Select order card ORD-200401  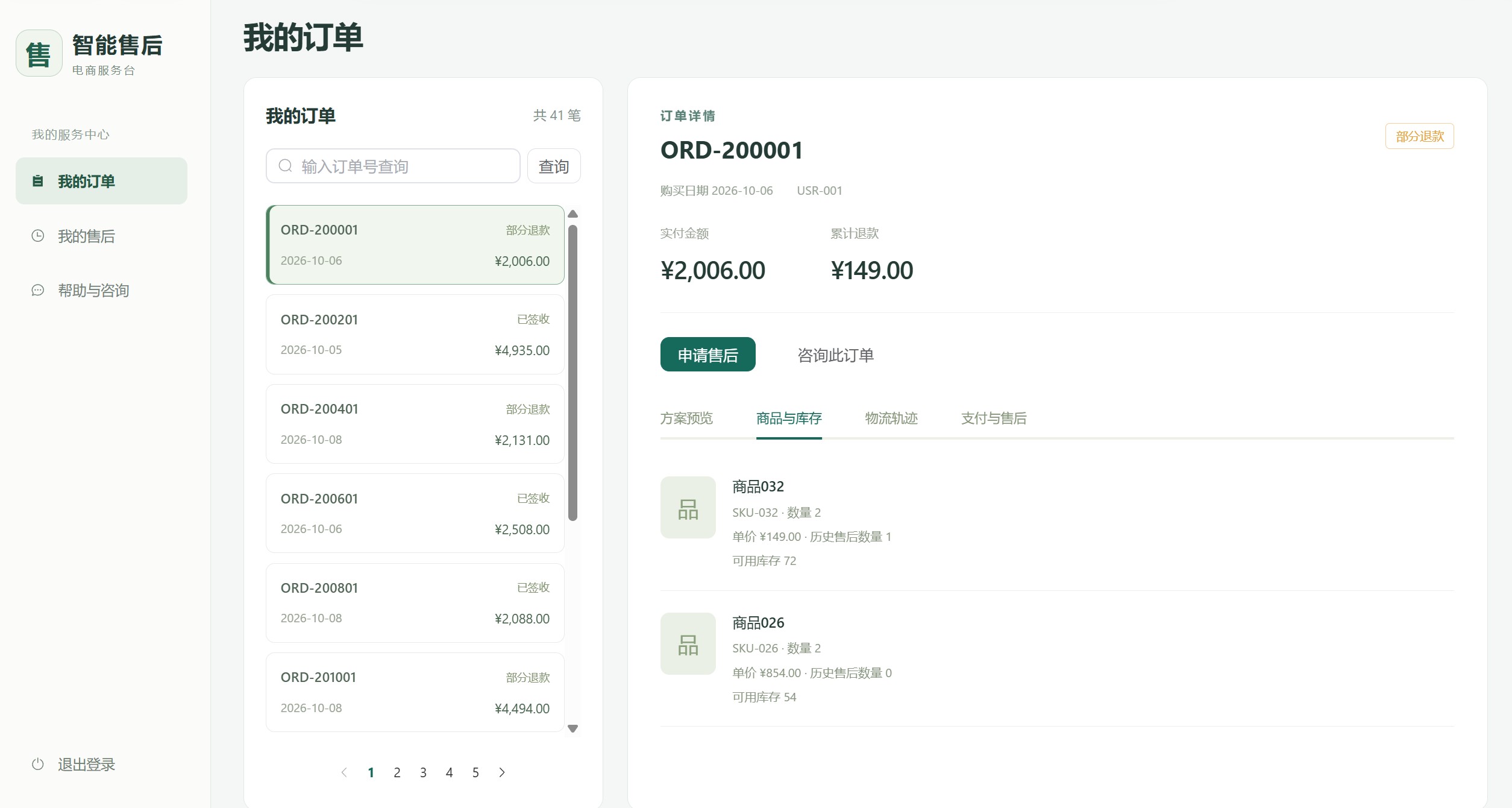[x=415, y=424]
